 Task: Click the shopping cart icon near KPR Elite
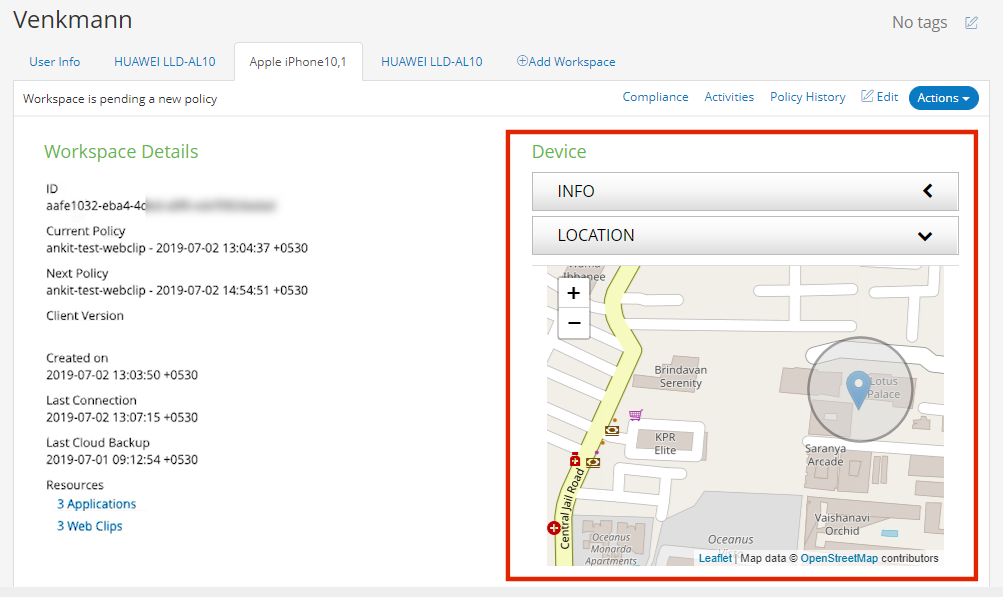tap(634, 415)
